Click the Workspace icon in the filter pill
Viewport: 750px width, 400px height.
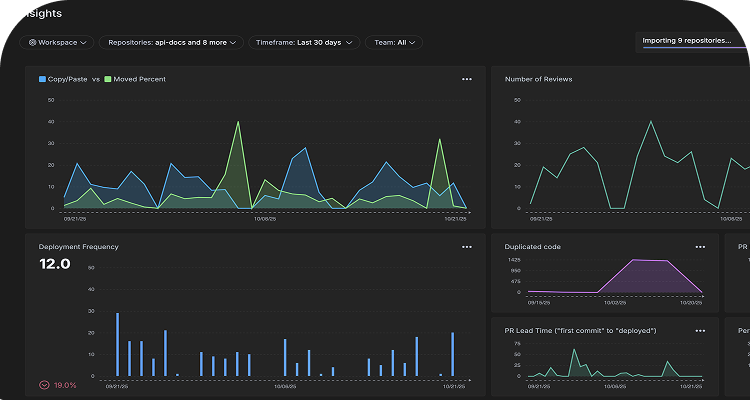click(33, 43)
